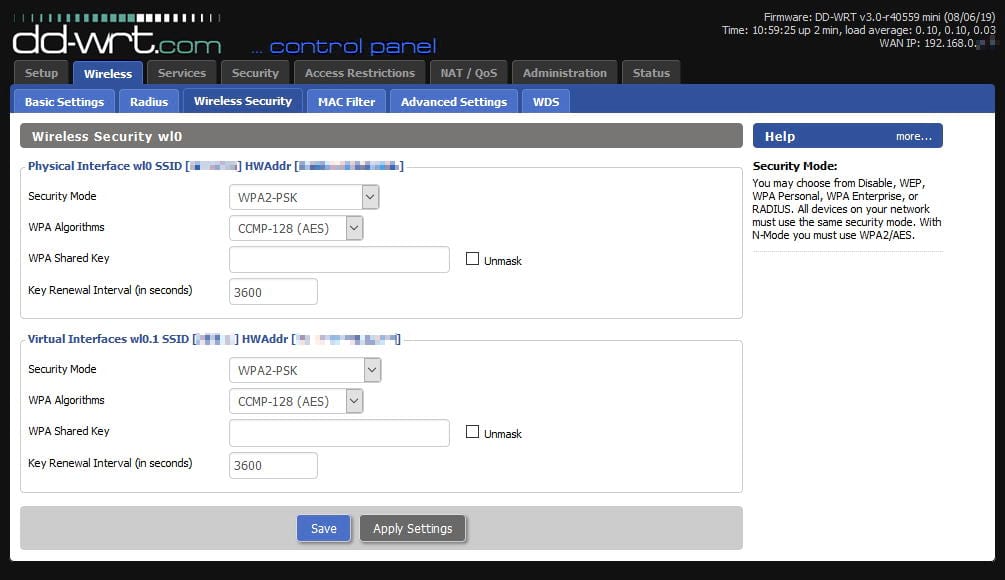Click the Wireless Security wl0 header
Screen dimensions: 1005x580
pos(381,136)
